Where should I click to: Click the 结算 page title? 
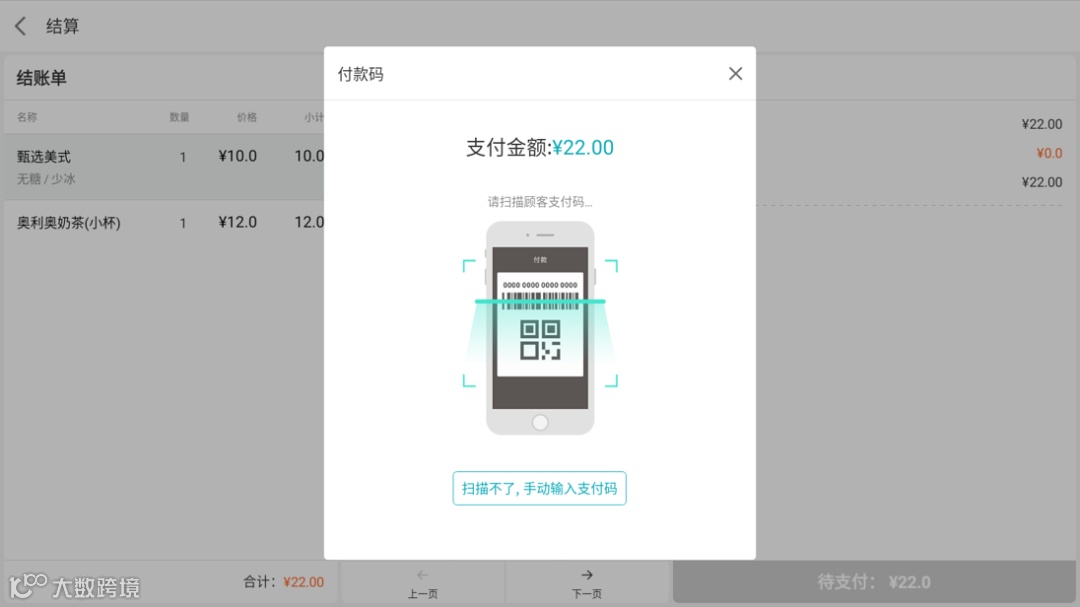pyautogui.click(x=63, y=26)
